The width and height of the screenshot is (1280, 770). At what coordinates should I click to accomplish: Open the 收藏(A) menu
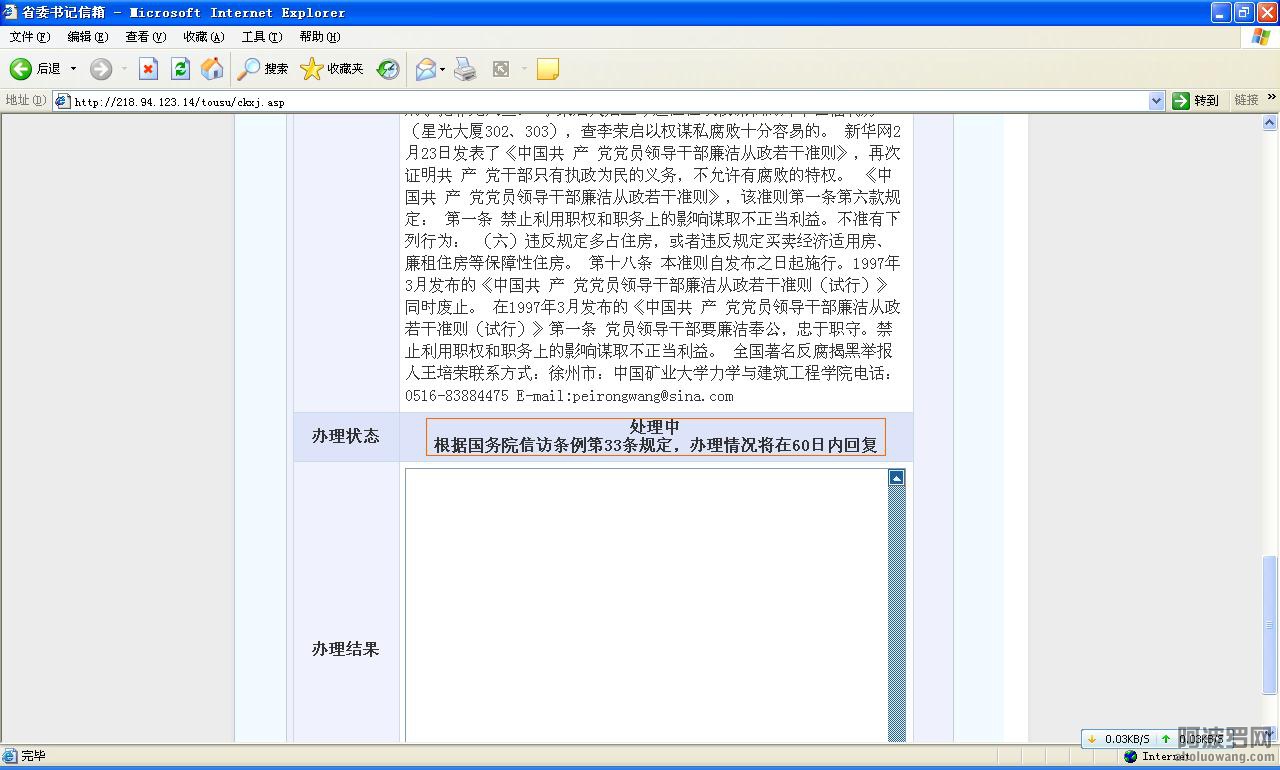(204, 37)
